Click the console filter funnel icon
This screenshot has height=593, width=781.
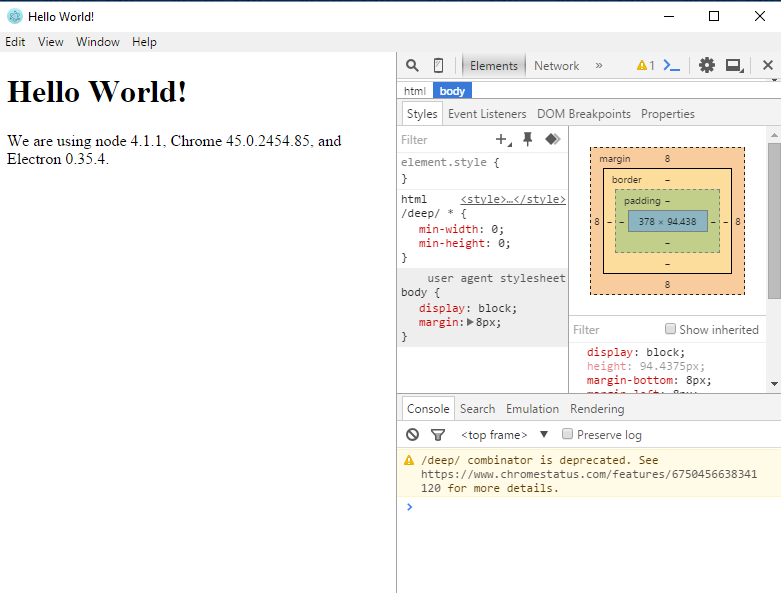click(438, 435)
